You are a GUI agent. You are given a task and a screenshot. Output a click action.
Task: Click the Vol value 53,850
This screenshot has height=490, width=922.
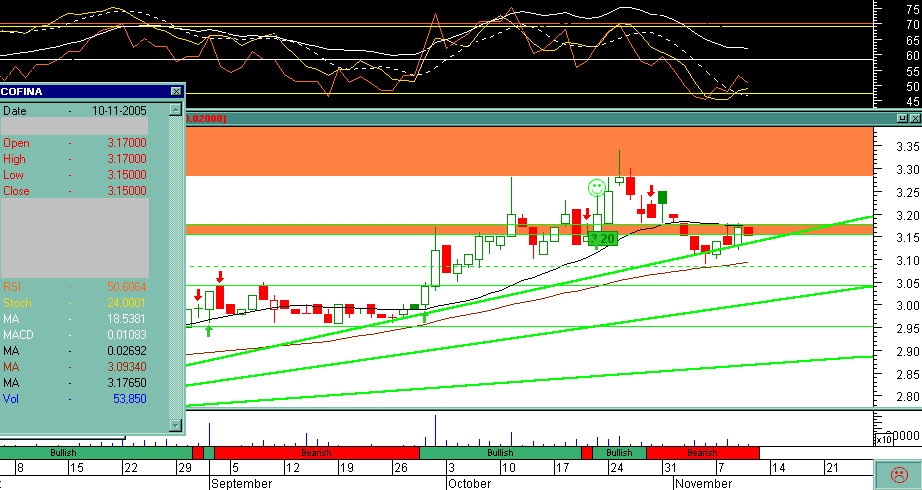129,399
